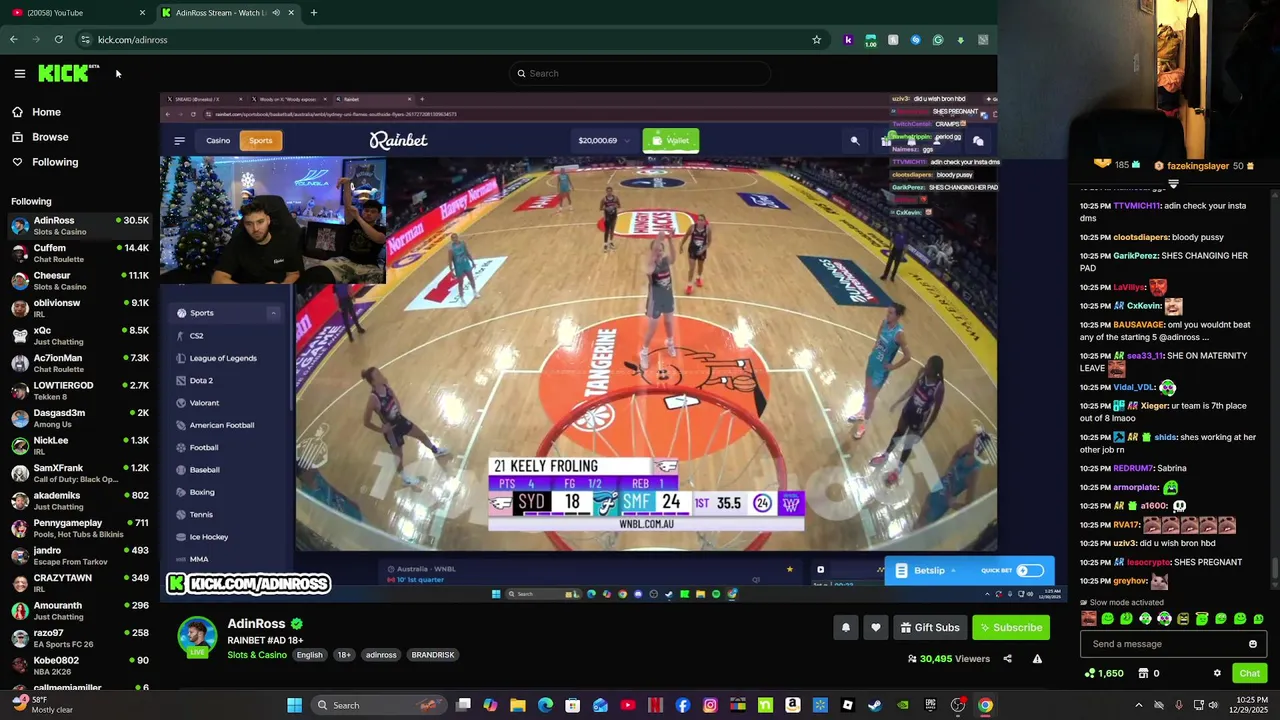Bookmark this page with the star icon

click(x=816, y=40)
